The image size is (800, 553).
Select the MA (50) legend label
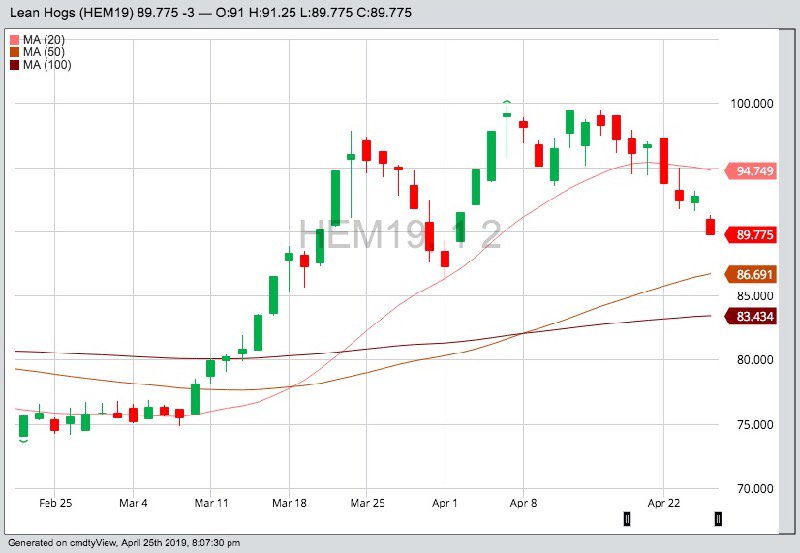click(x=45, y=53)
